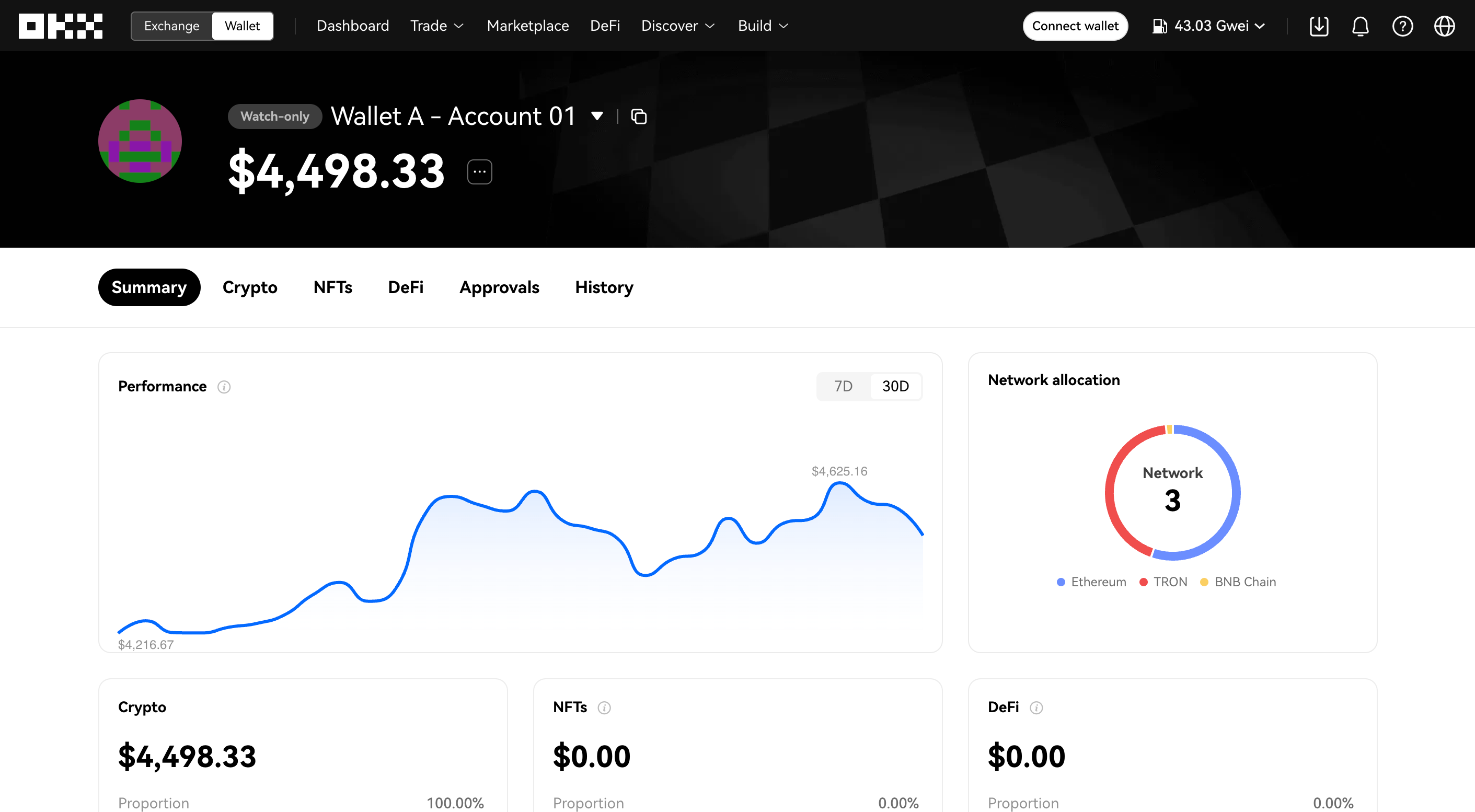
Task: Click the OKX logo
Action: [x=61, y=26]
